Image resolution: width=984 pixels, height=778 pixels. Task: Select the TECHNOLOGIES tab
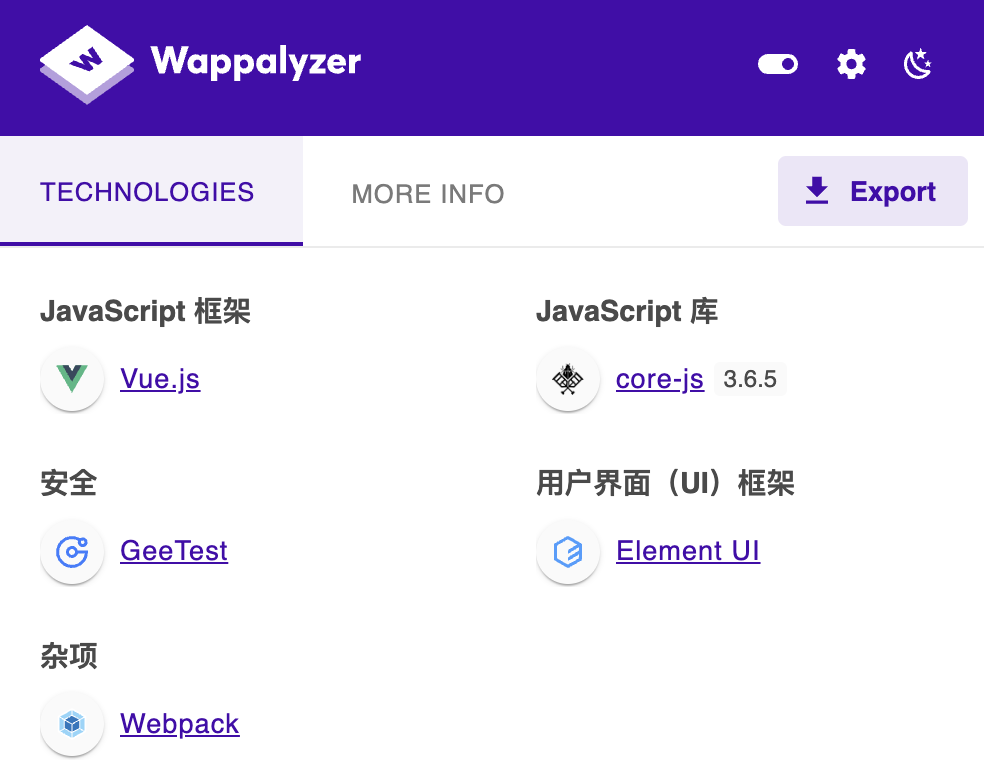coord(151,191)
